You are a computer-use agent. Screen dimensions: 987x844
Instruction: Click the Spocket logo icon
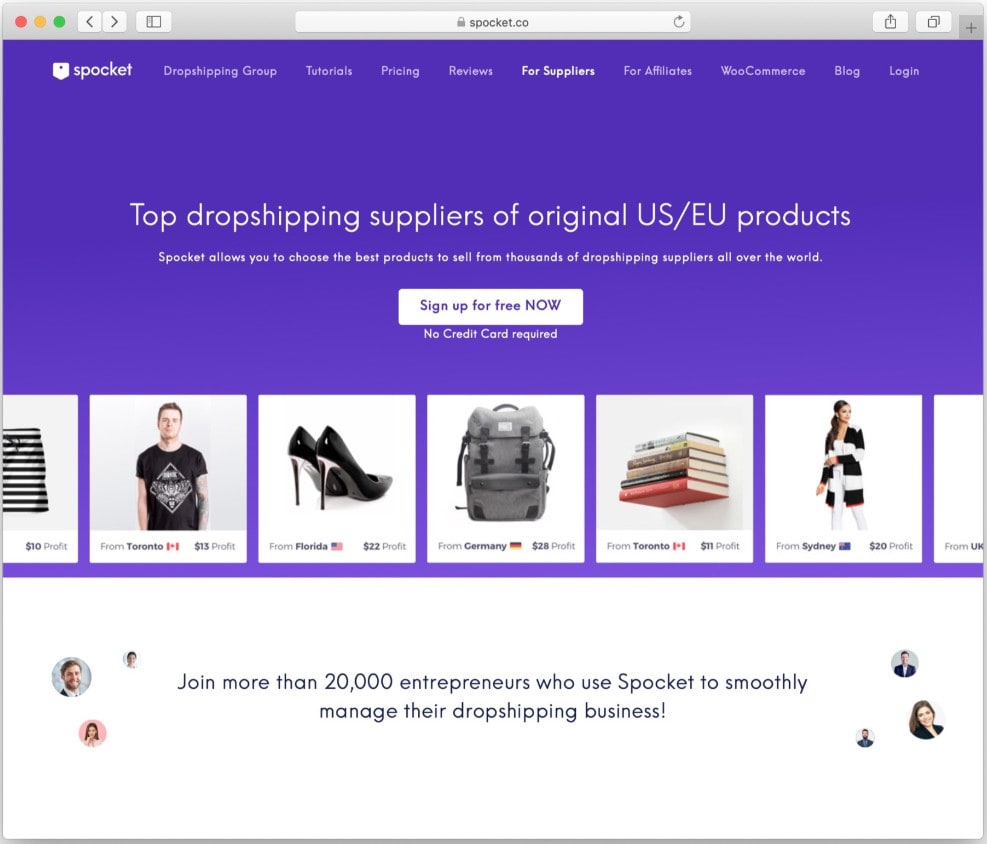click(x=60, y=70)
